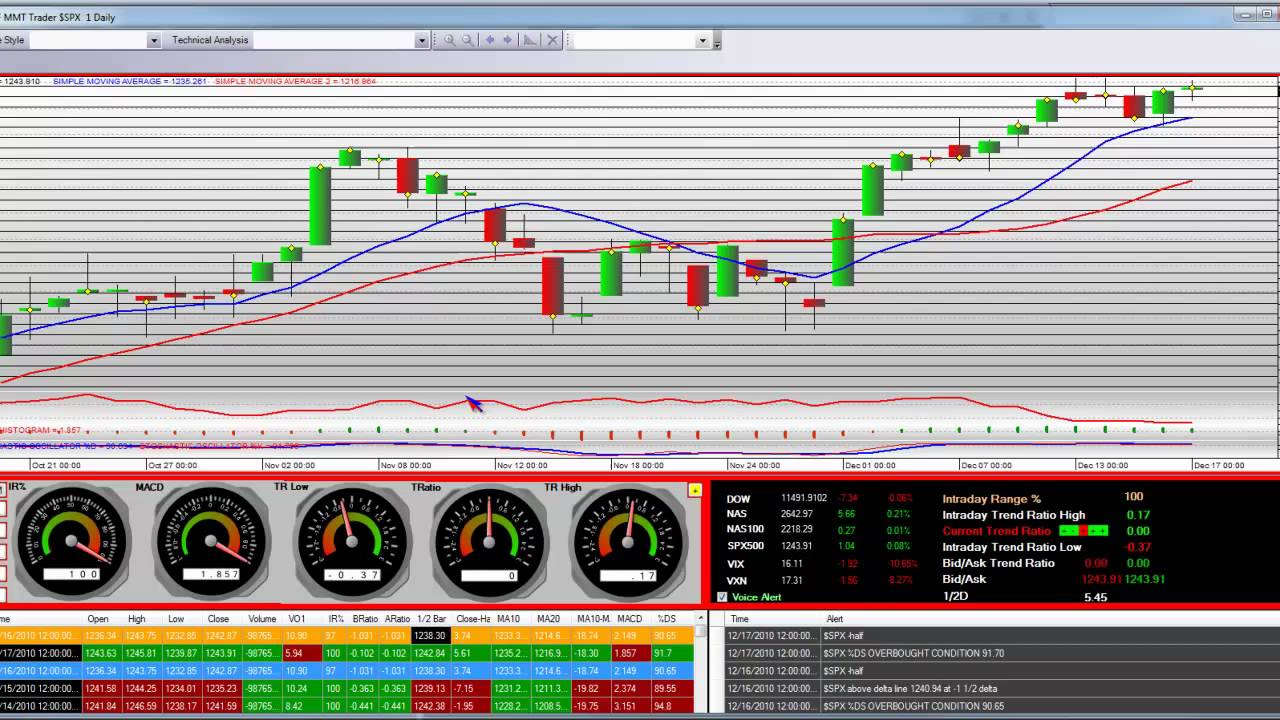
Task: Click the TR Low gauge readout -0.37
Action: tap(351, 575)
